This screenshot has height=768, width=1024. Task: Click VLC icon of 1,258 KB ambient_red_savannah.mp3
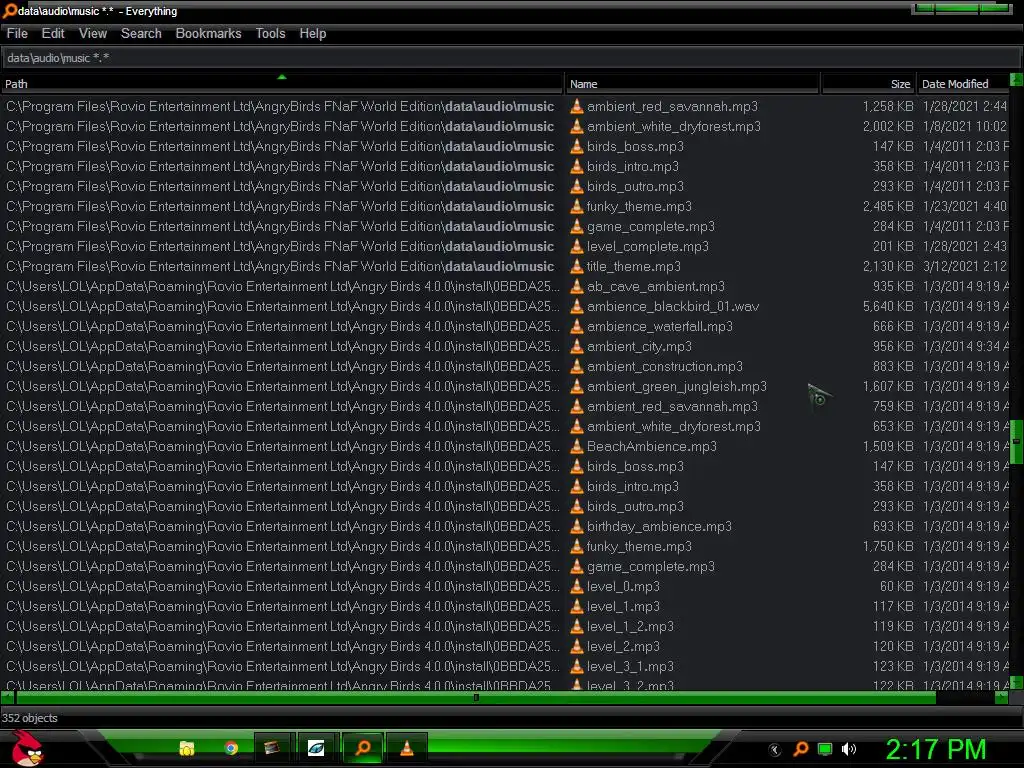click(x=577, y=106)
